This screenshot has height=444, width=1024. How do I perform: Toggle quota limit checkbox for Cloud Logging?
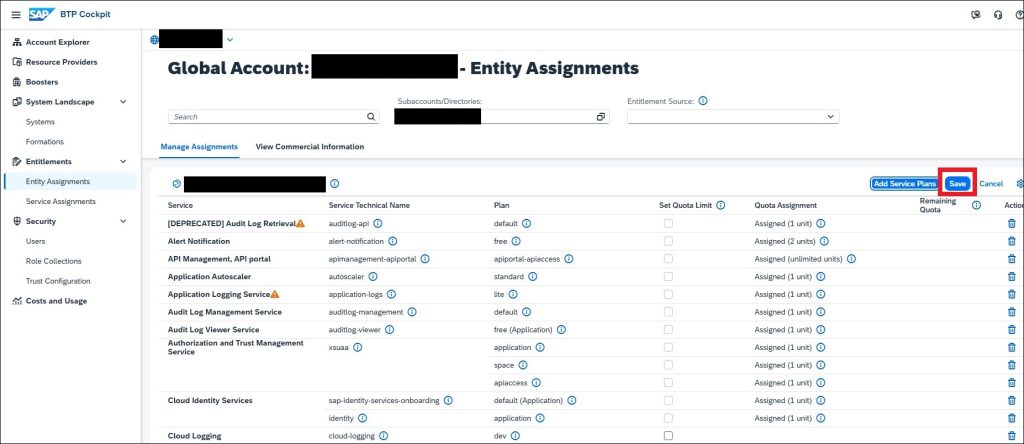(668, 436)
